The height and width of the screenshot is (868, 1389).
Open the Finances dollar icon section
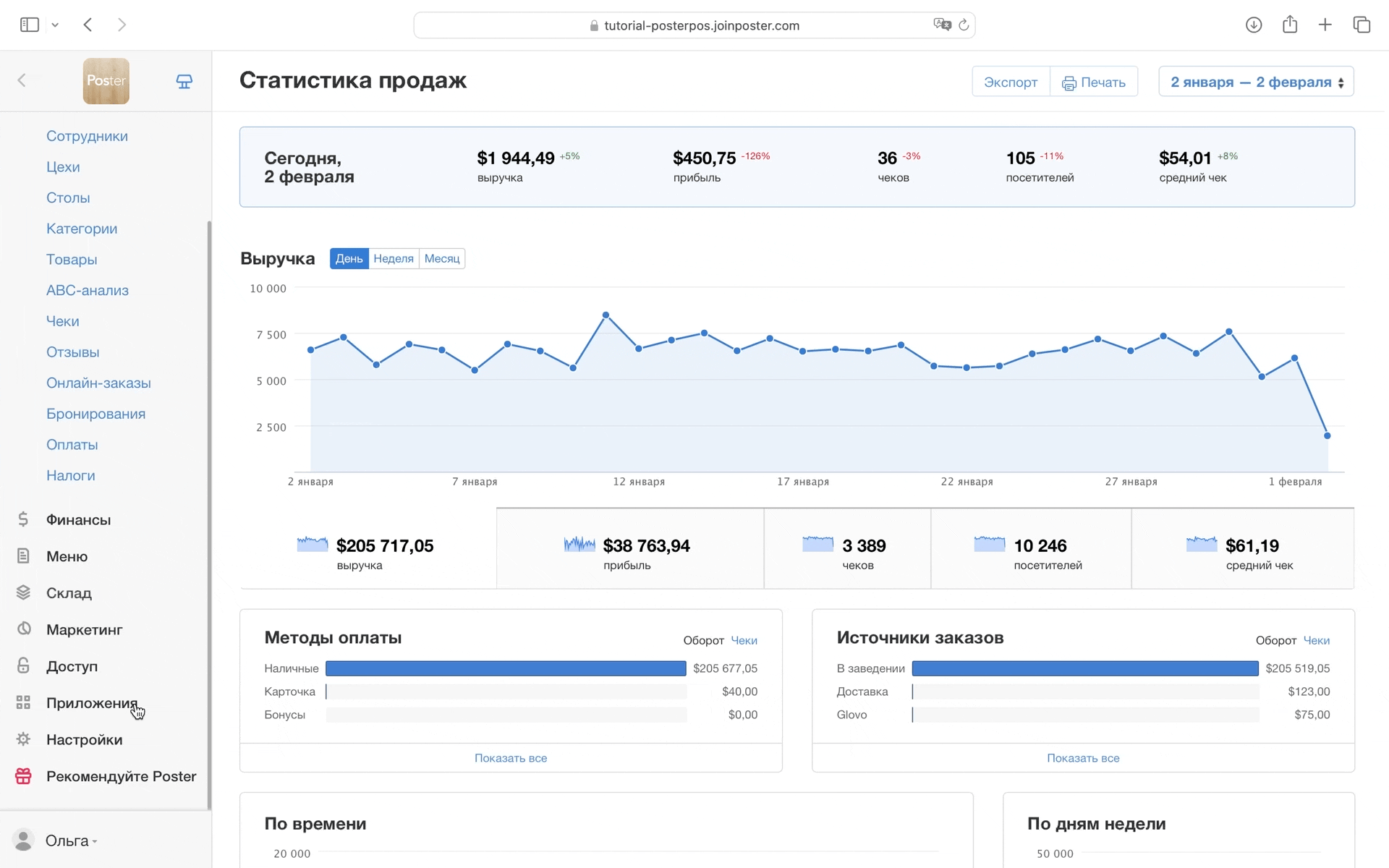23,519
